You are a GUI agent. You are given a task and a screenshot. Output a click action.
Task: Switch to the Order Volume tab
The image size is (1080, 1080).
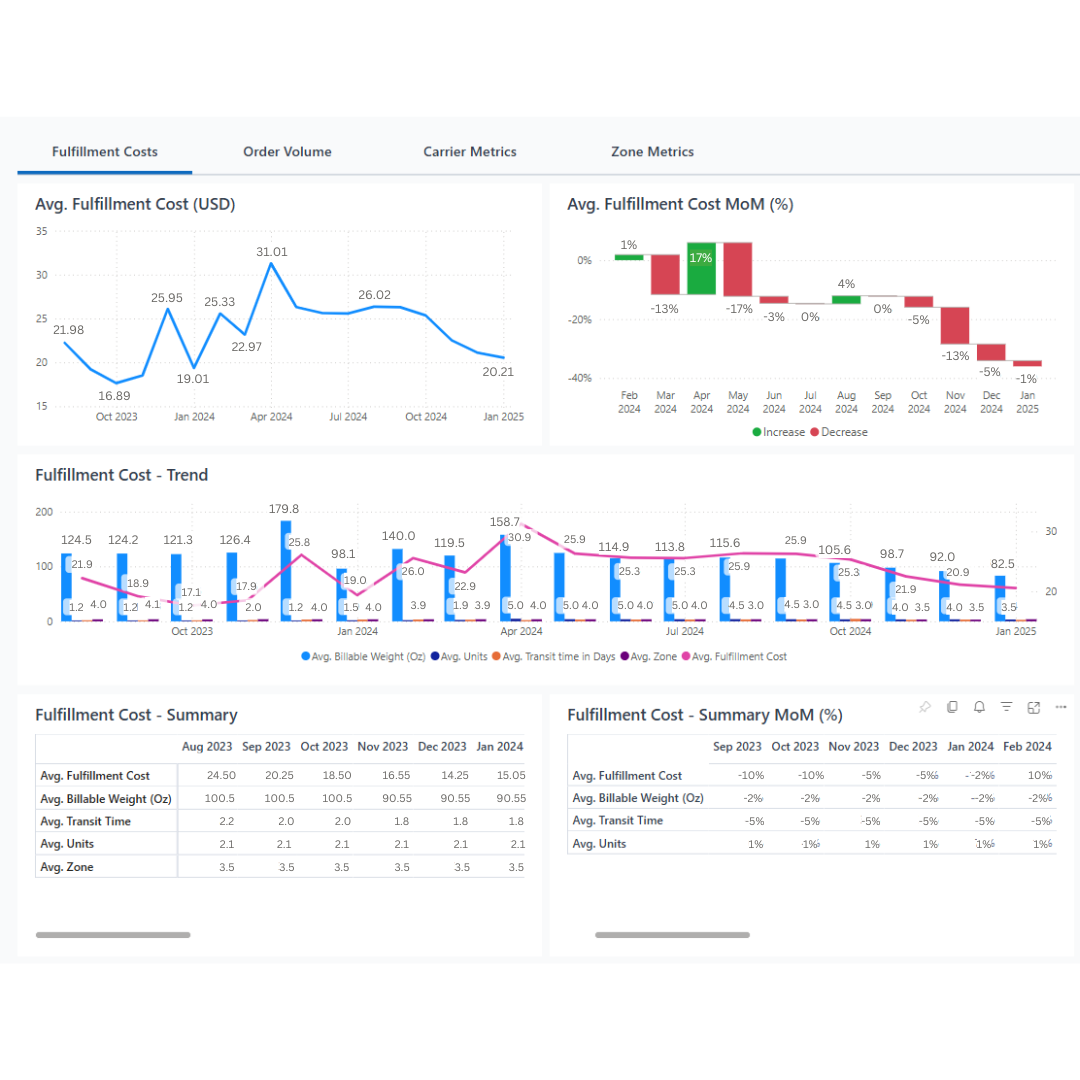click(x=287, y=152)
